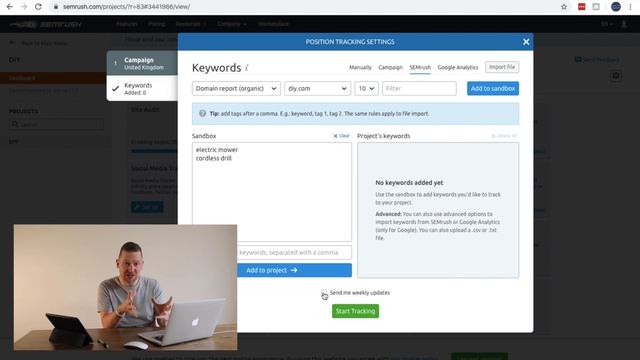This screenshot has width=640, height=360.
Task: Open the Keywords Added: 0 step
Action: (x=142, y=89)
